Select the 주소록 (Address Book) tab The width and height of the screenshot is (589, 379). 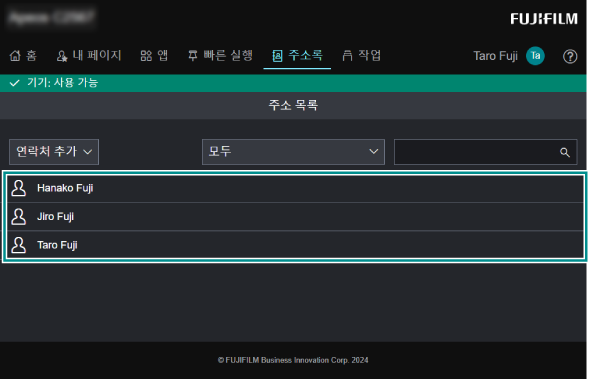pyautogui.click(x=297, y=56)
